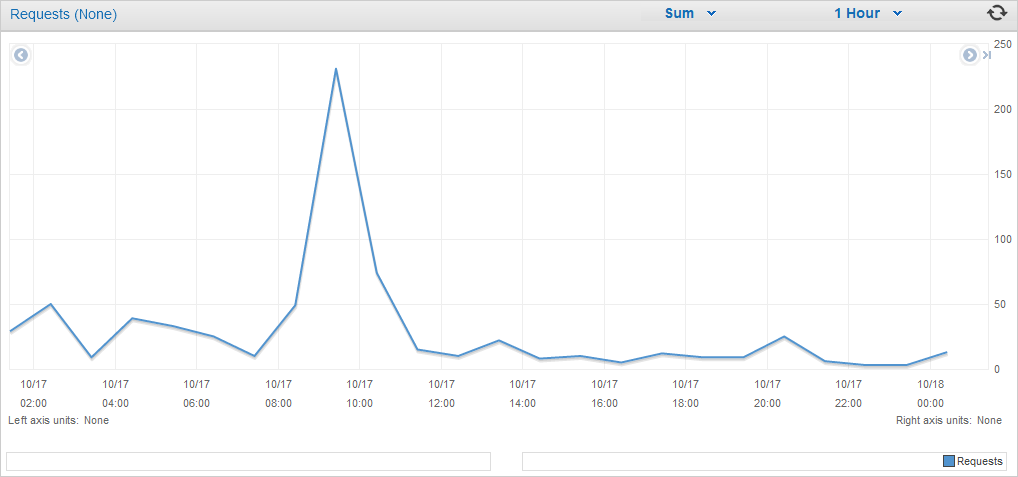Image resolution: width=1018 pixels, height=477 pixels.
Task: Refresh the Requests graph
Action: [x=997, y=14]
